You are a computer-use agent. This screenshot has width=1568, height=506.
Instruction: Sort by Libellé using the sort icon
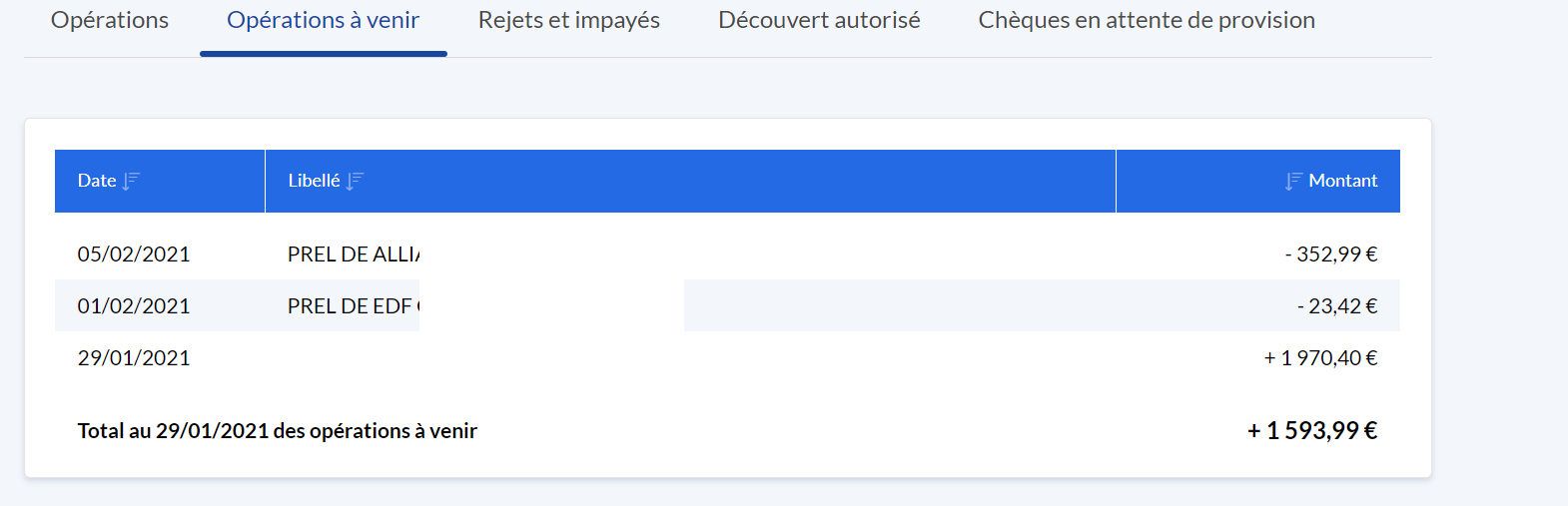click(x=355, y=181)
